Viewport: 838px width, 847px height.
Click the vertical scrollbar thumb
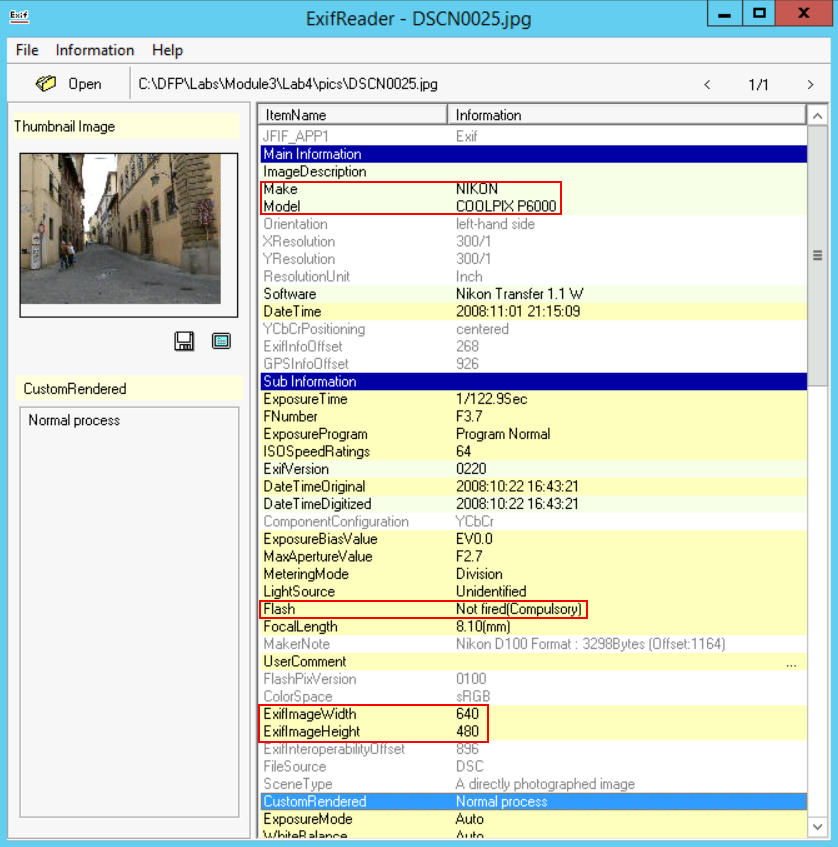817,255
